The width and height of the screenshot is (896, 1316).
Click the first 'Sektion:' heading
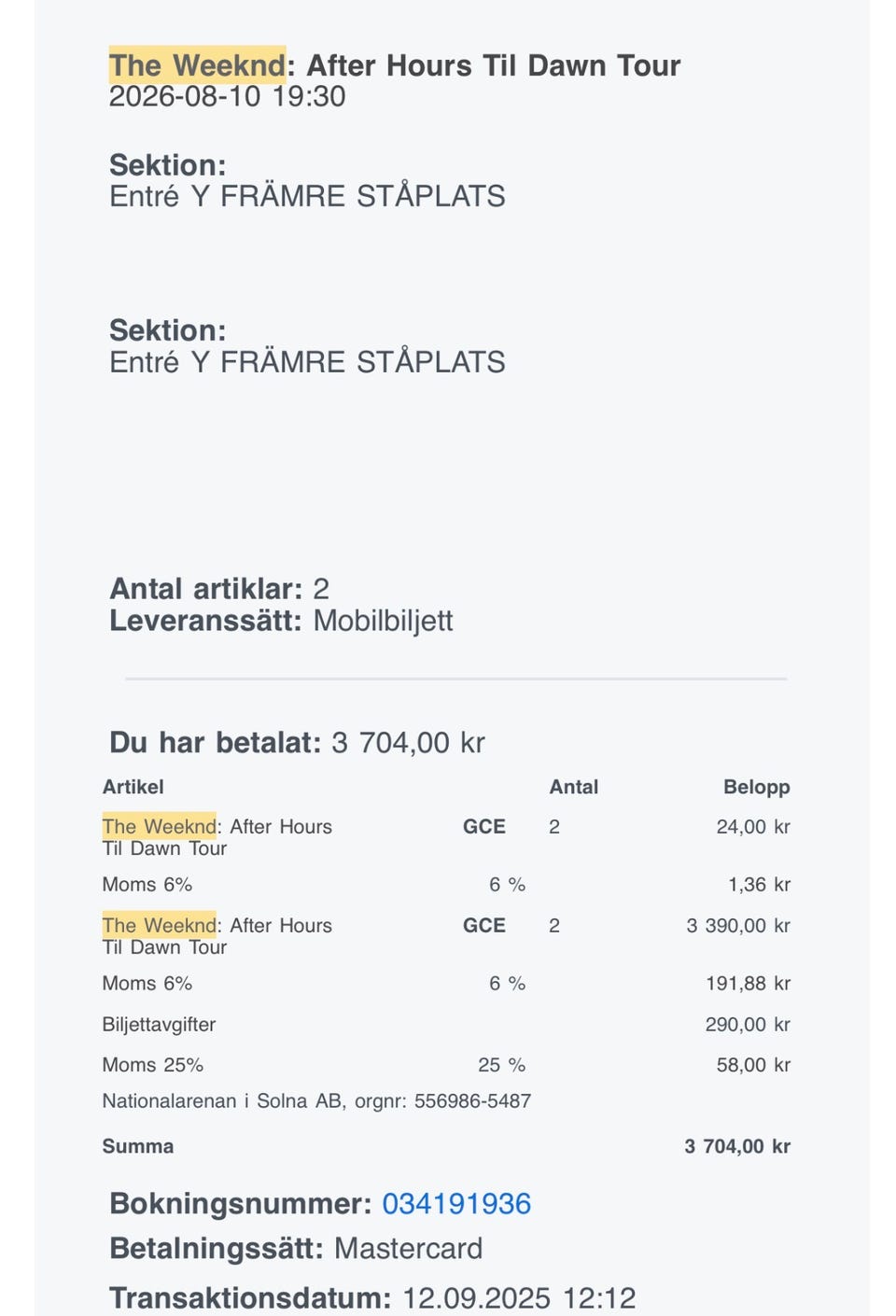tap(168, 165)
